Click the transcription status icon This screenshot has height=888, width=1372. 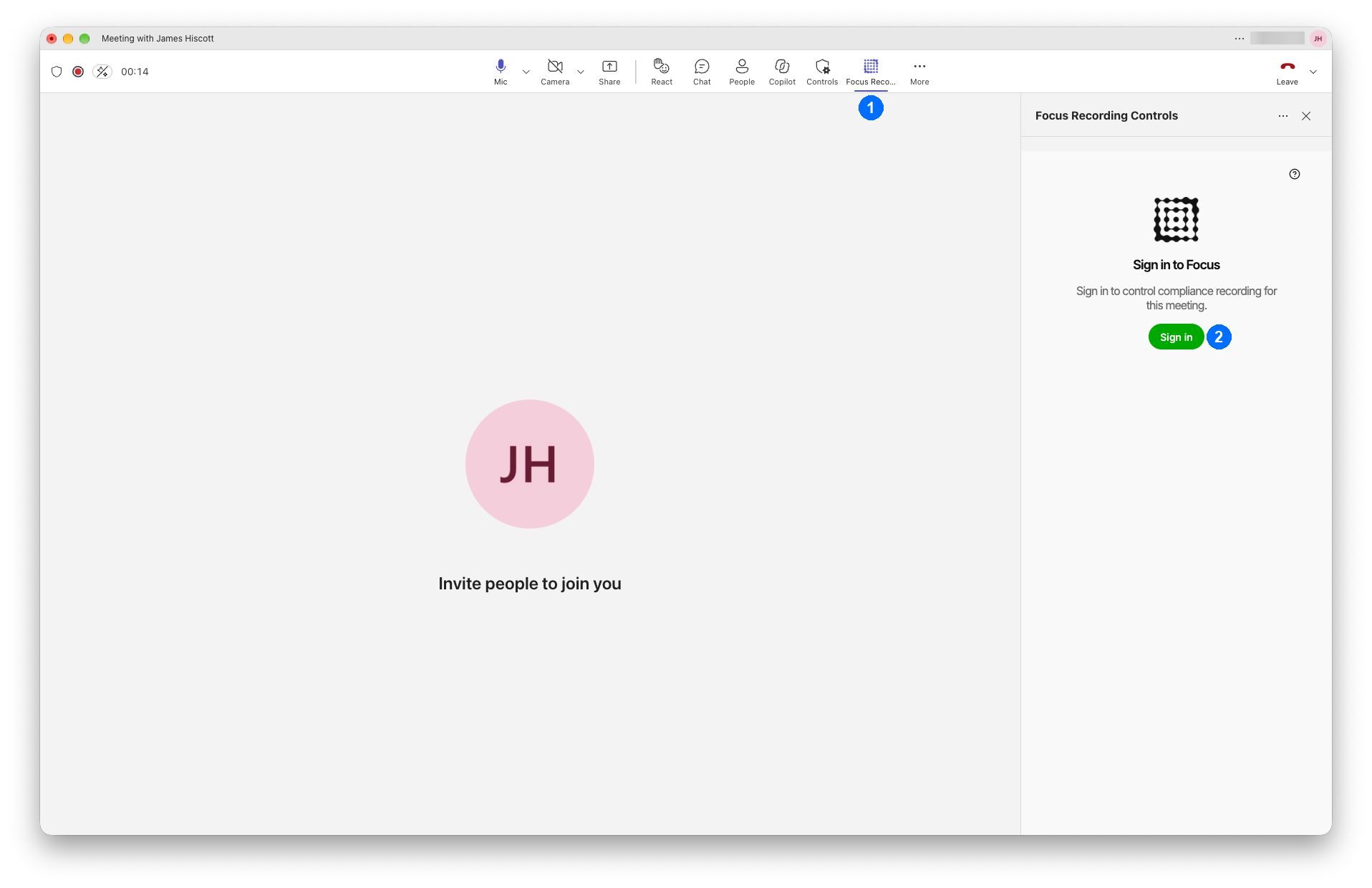(102, 72)
